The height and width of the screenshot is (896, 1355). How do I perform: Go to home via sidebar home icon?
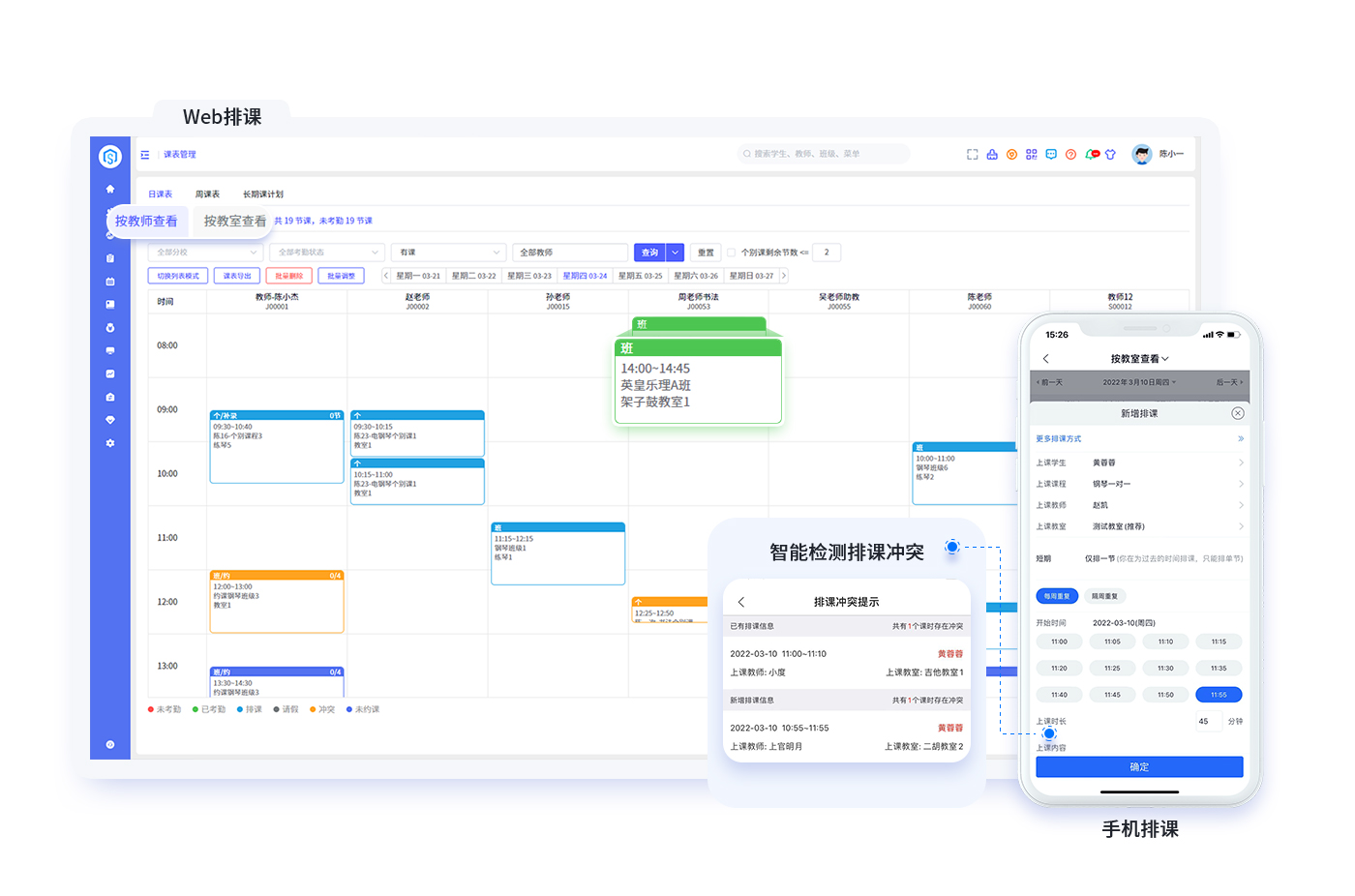(110, 189)
